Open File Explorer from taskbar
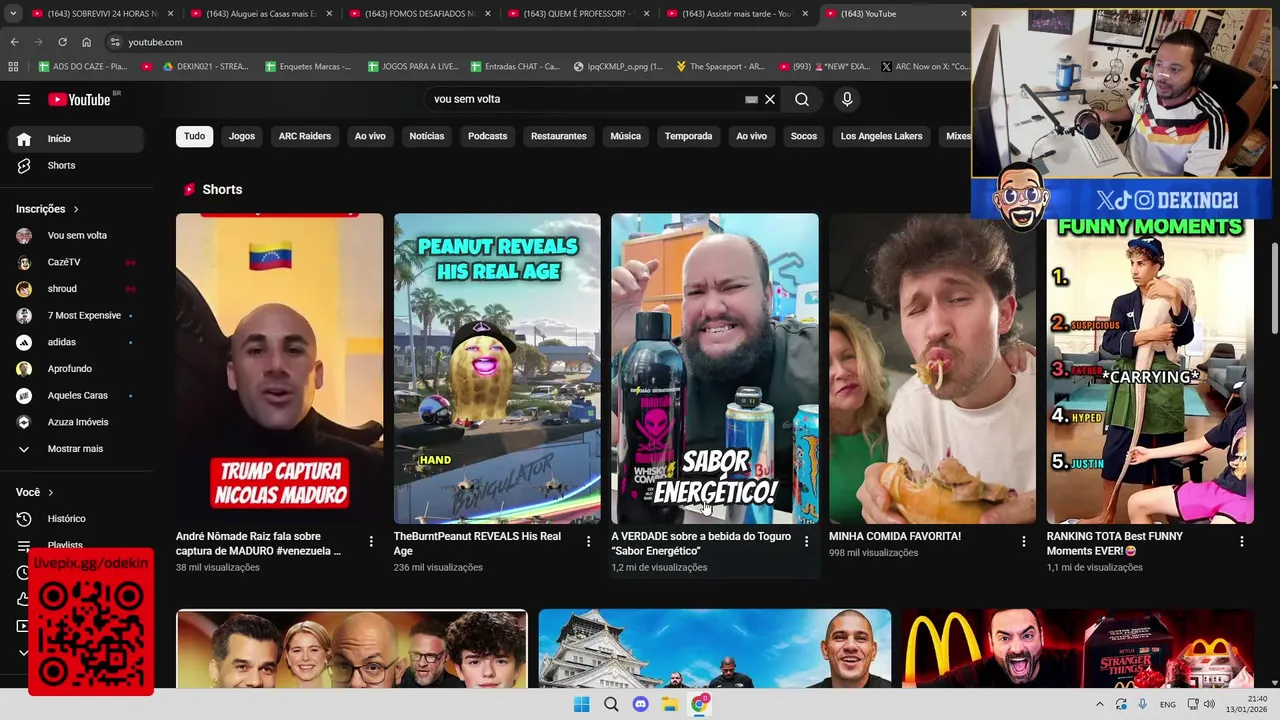1280x720 pixels. point(670,704)
